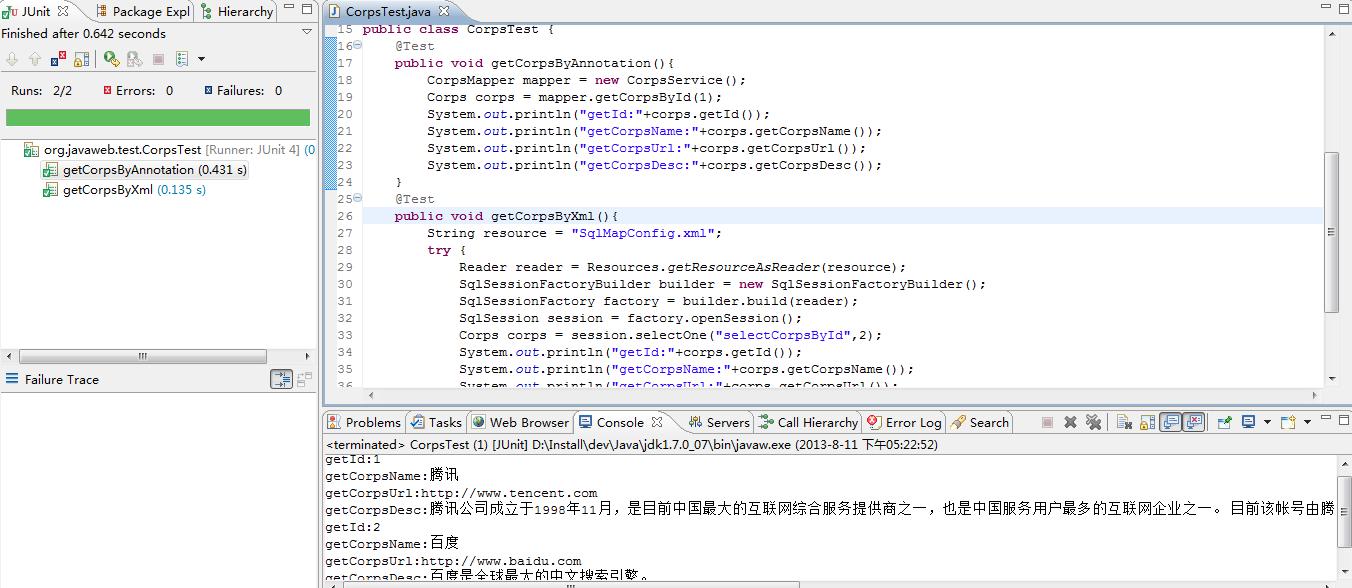Click the JUnit tree horizontal scrollbar

(142, 356)
